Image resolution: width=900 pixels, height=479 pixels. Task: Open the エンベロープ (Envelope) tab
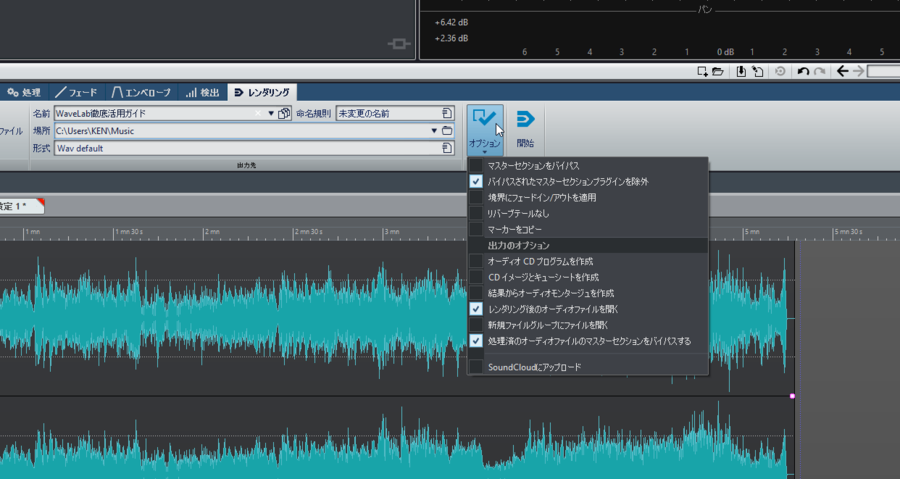(x=141, y=92)
